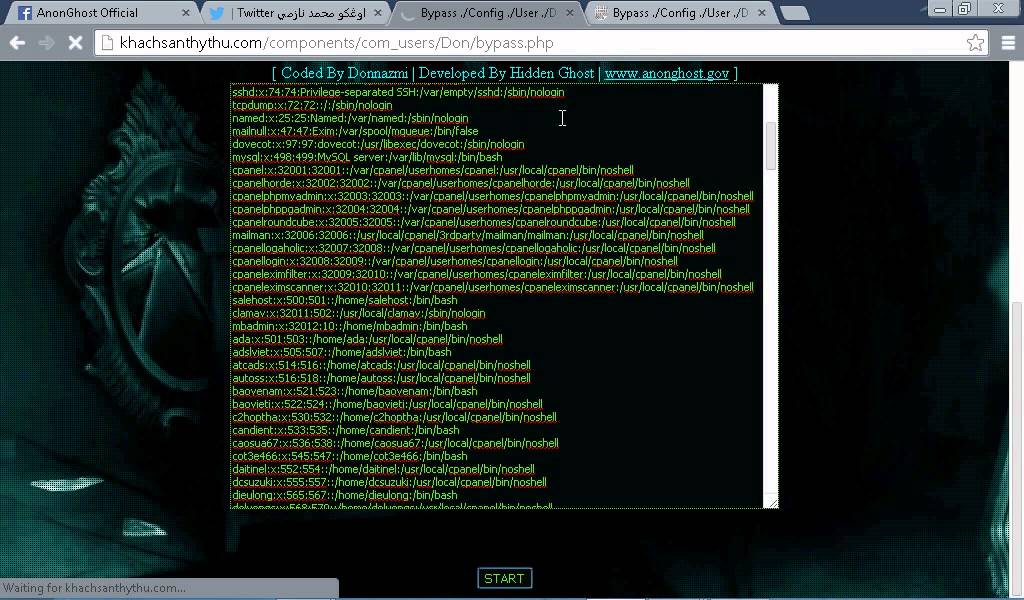The image size is (1024, 600).
Task: Close the AnonGhost Official tab
Action: pyautogui.click(x=185, y=13)
